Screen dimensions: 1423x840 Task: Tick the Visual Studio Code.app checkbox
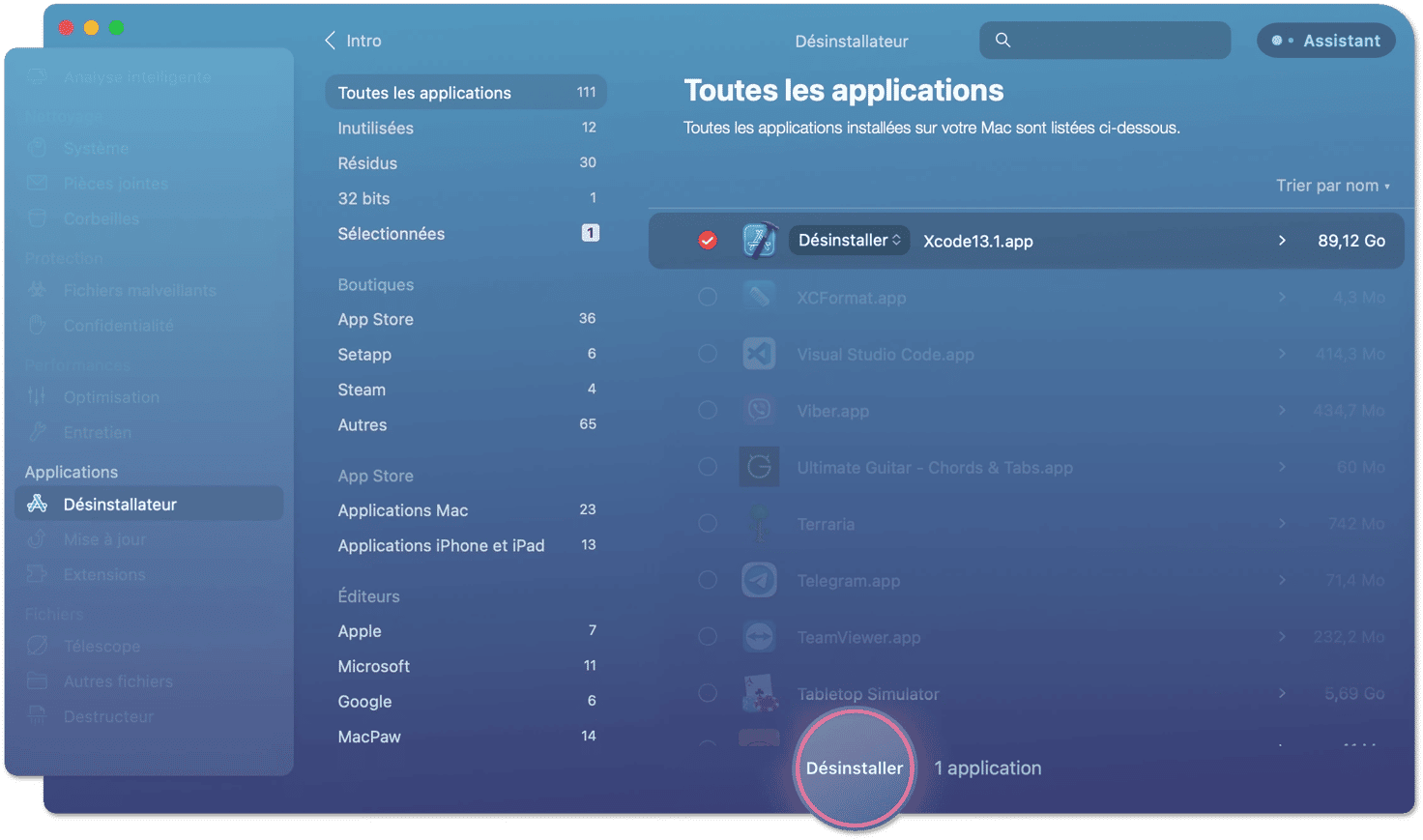tap(708, 354)
